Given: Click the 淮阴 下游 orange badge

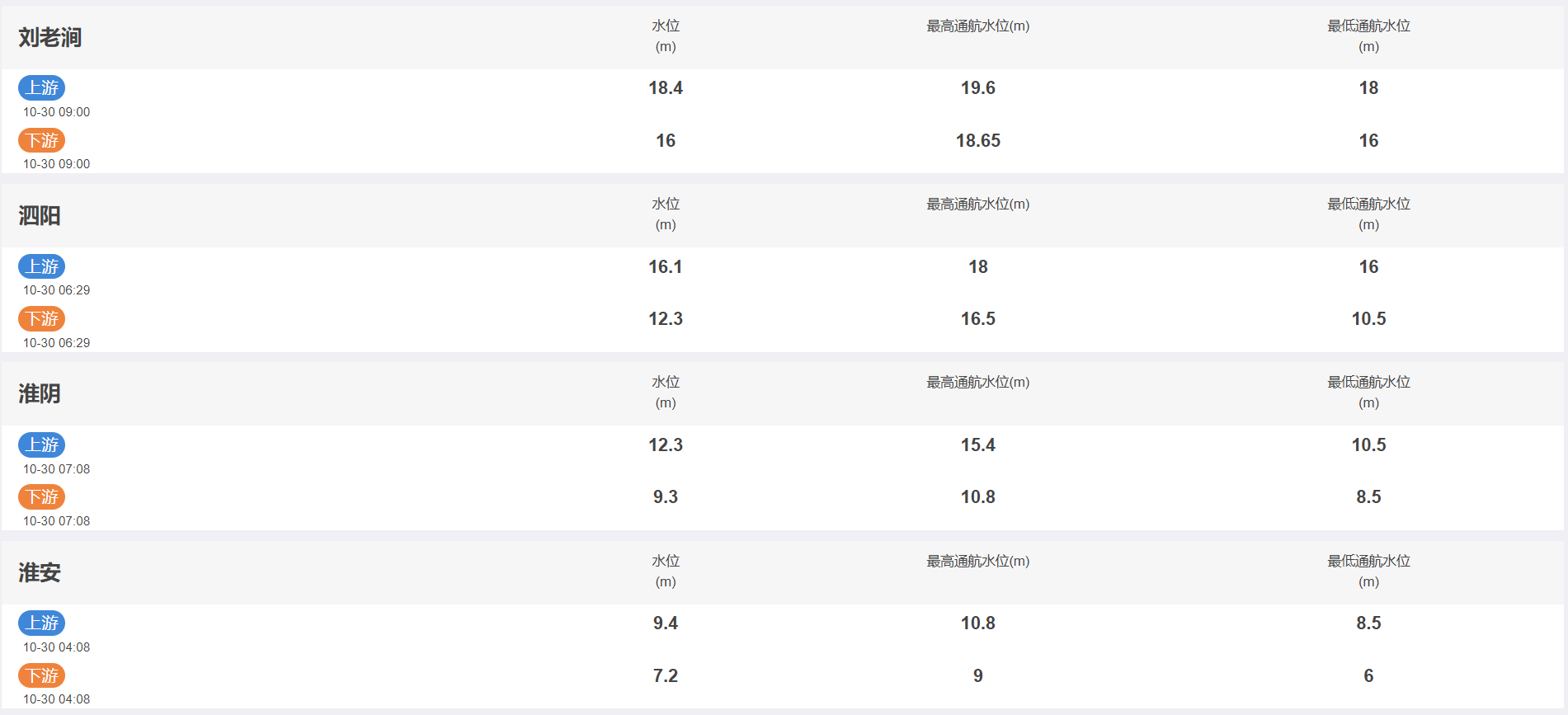Looking at the screenshot, I should pyautogui.click(x=42, y=496).
